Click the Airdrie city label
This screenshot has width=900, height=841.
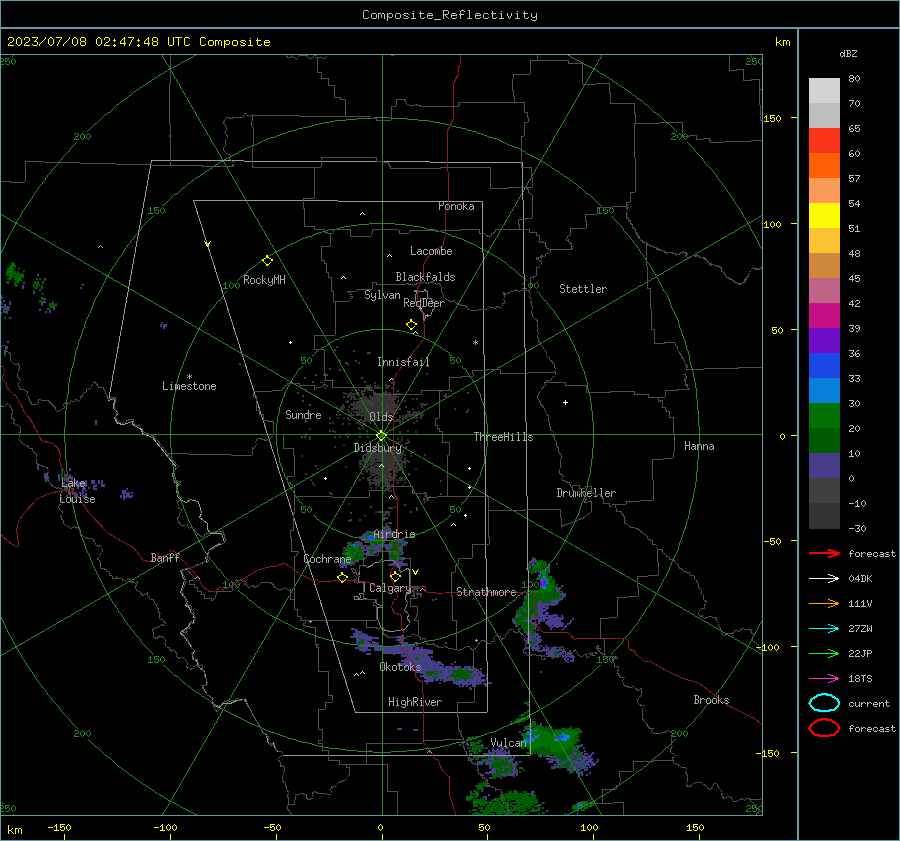click(394, 534)
